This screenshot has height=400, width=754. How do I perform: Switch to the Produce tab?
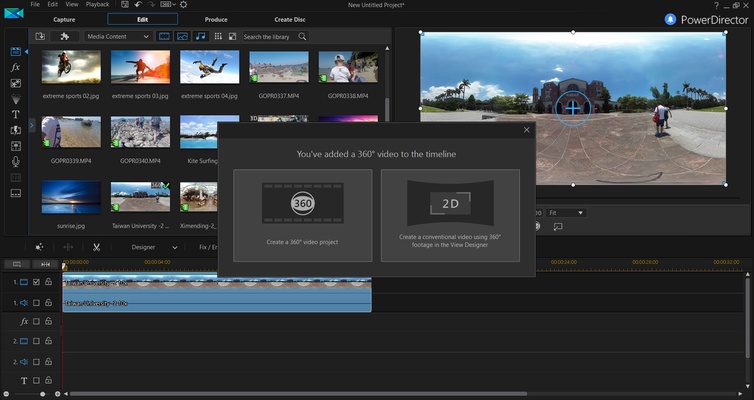click(216, 19)
